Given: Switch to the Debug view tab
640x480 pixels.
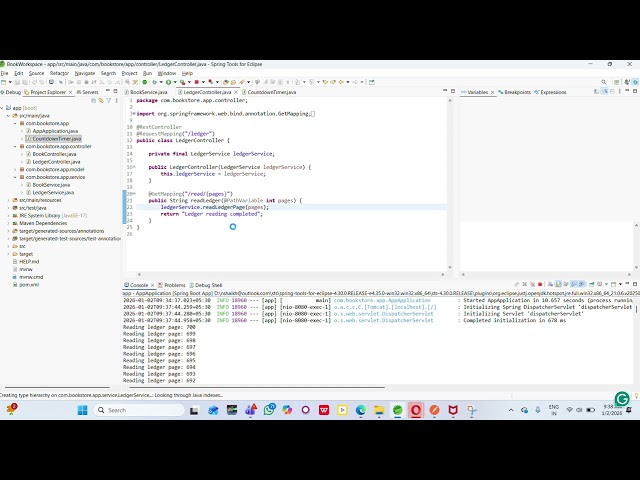Looking at the screenshot, I should pos(11,92).
